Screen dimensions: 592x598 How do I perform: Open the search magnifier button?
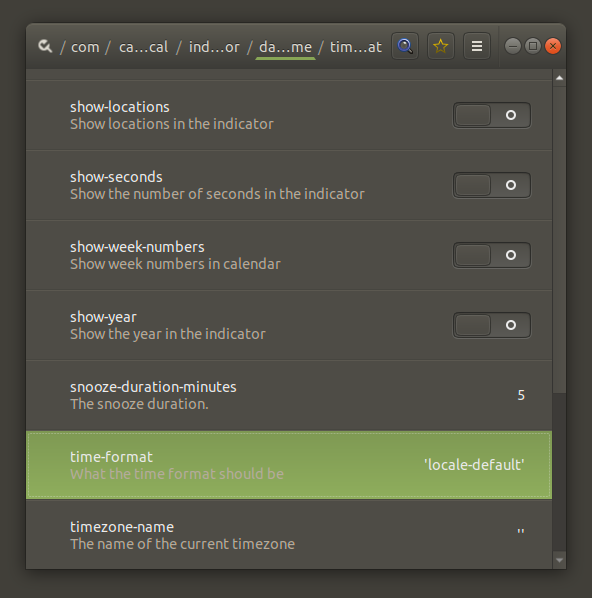click(x=405, y=46)
